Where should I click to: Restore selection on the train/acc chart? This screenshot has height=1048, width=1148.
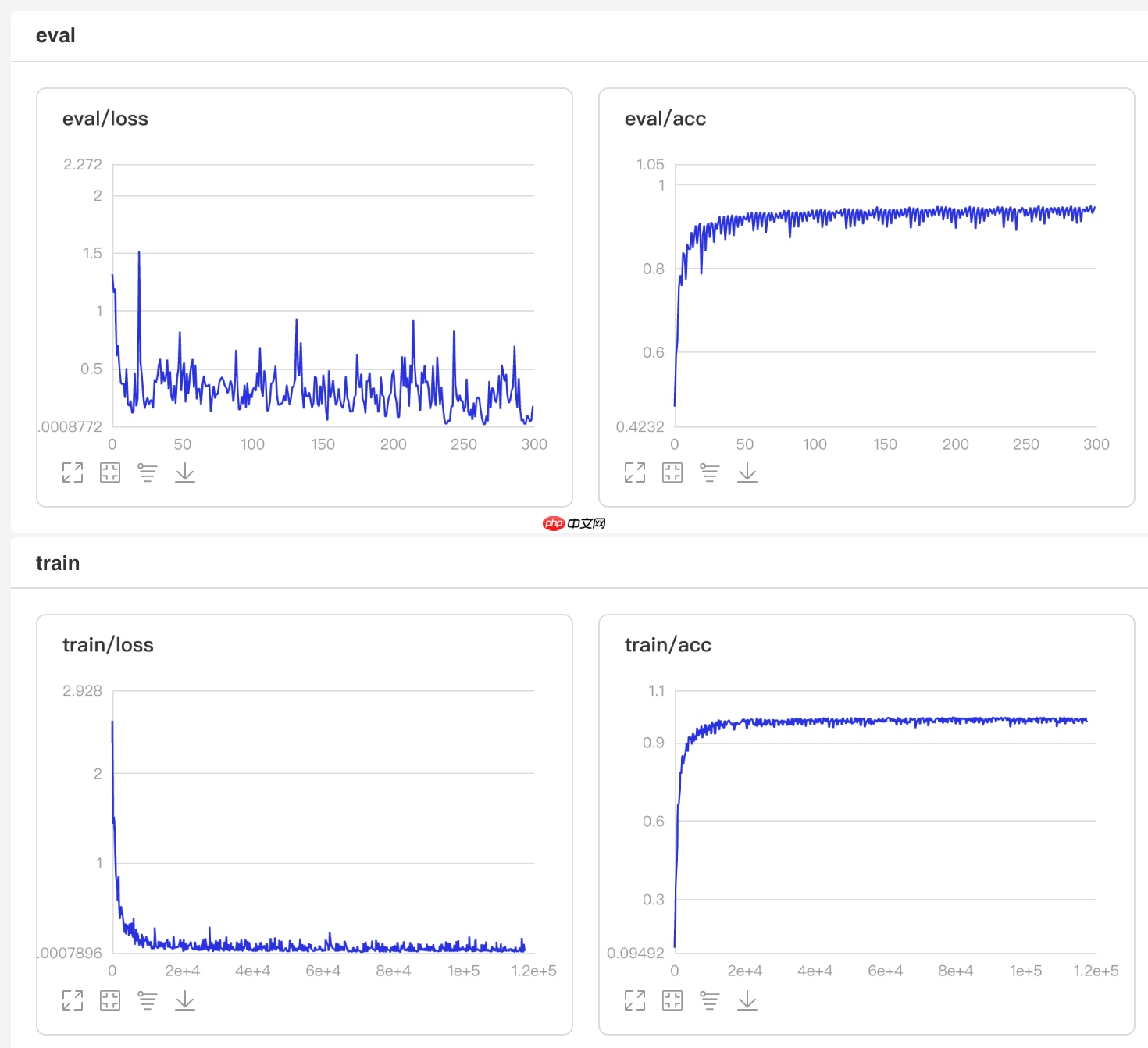pyautogui.click(x=672, y=1000)
